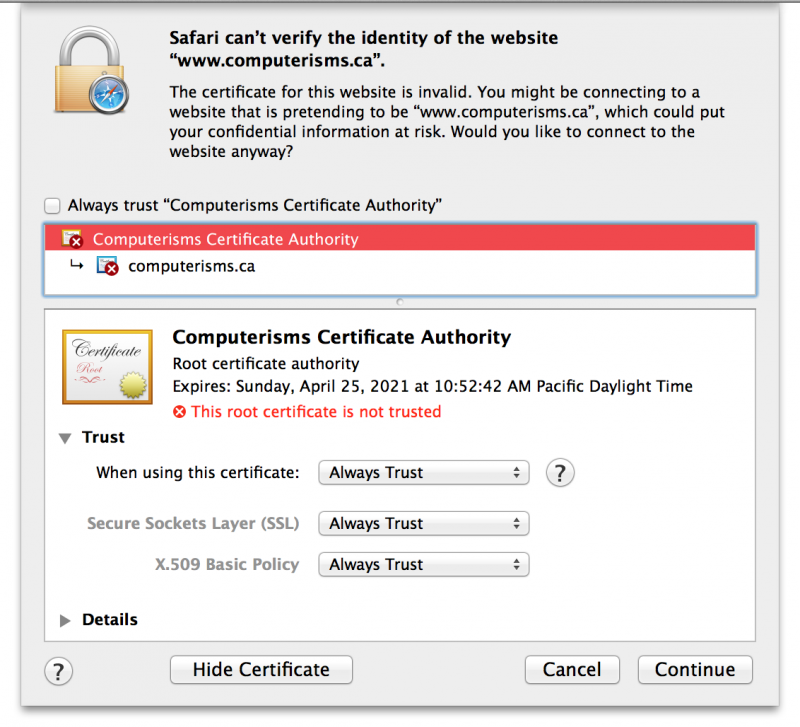Screen dimensions: 800x727
Task: Click the Trust section label
Action: (103, 437)
